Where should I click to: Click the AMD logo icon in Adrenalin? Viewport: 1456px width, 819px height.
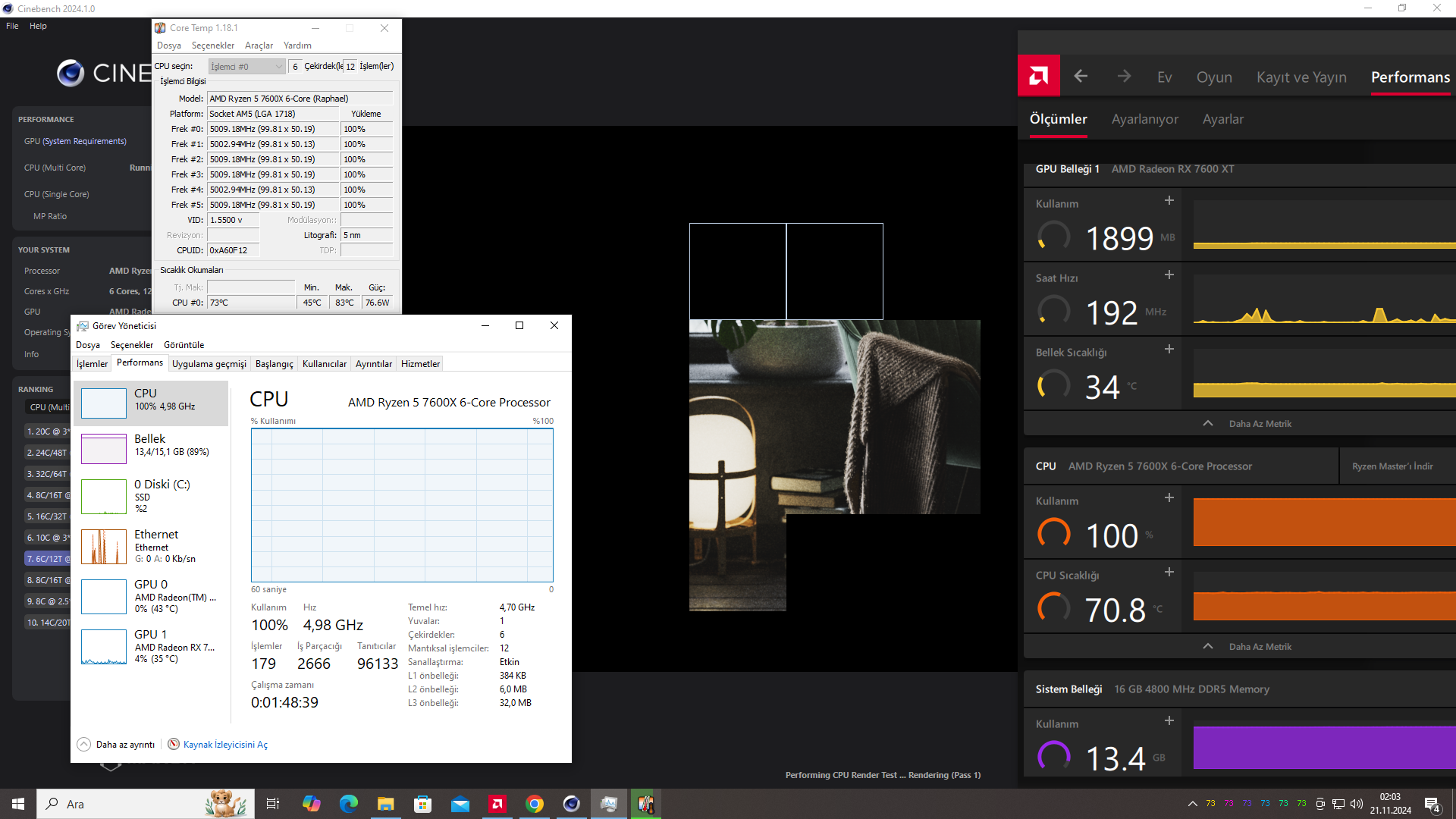(1038, 76)
